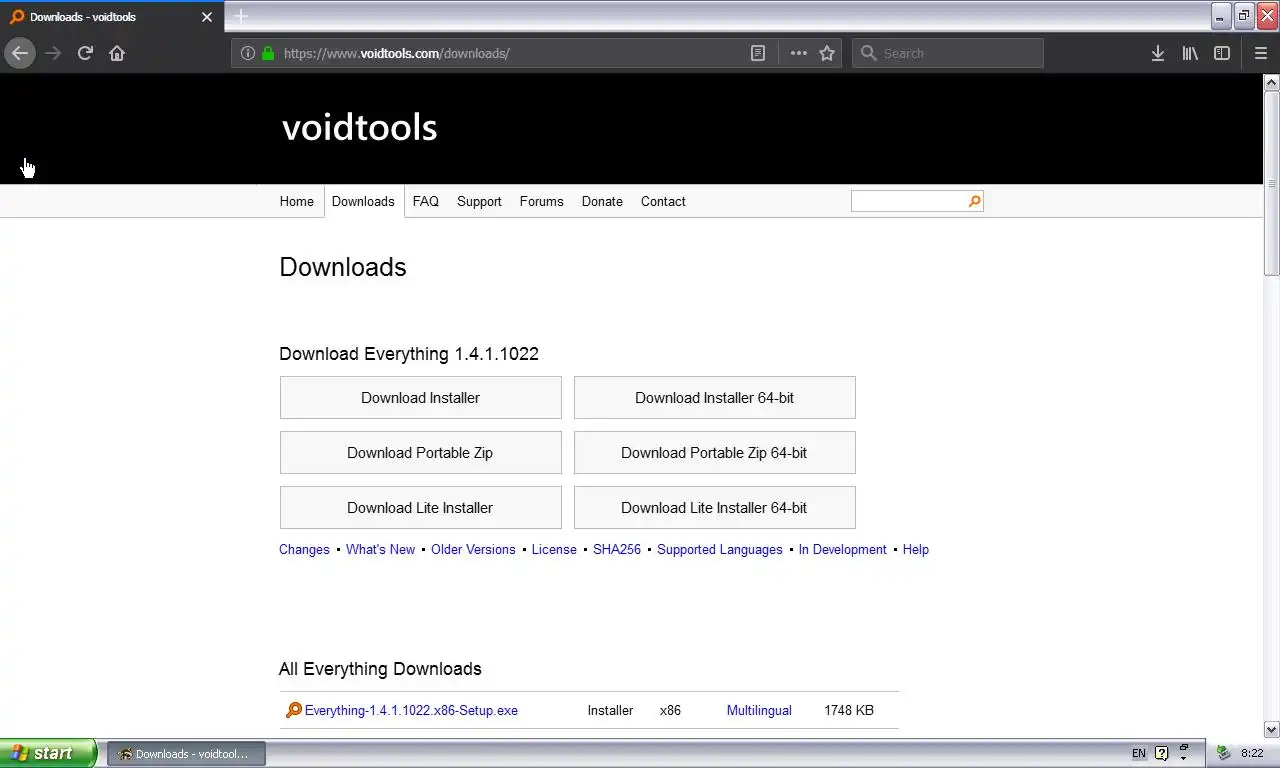
Task: Bookmark this page with the star icon
Action: click(x=827, y=53)
